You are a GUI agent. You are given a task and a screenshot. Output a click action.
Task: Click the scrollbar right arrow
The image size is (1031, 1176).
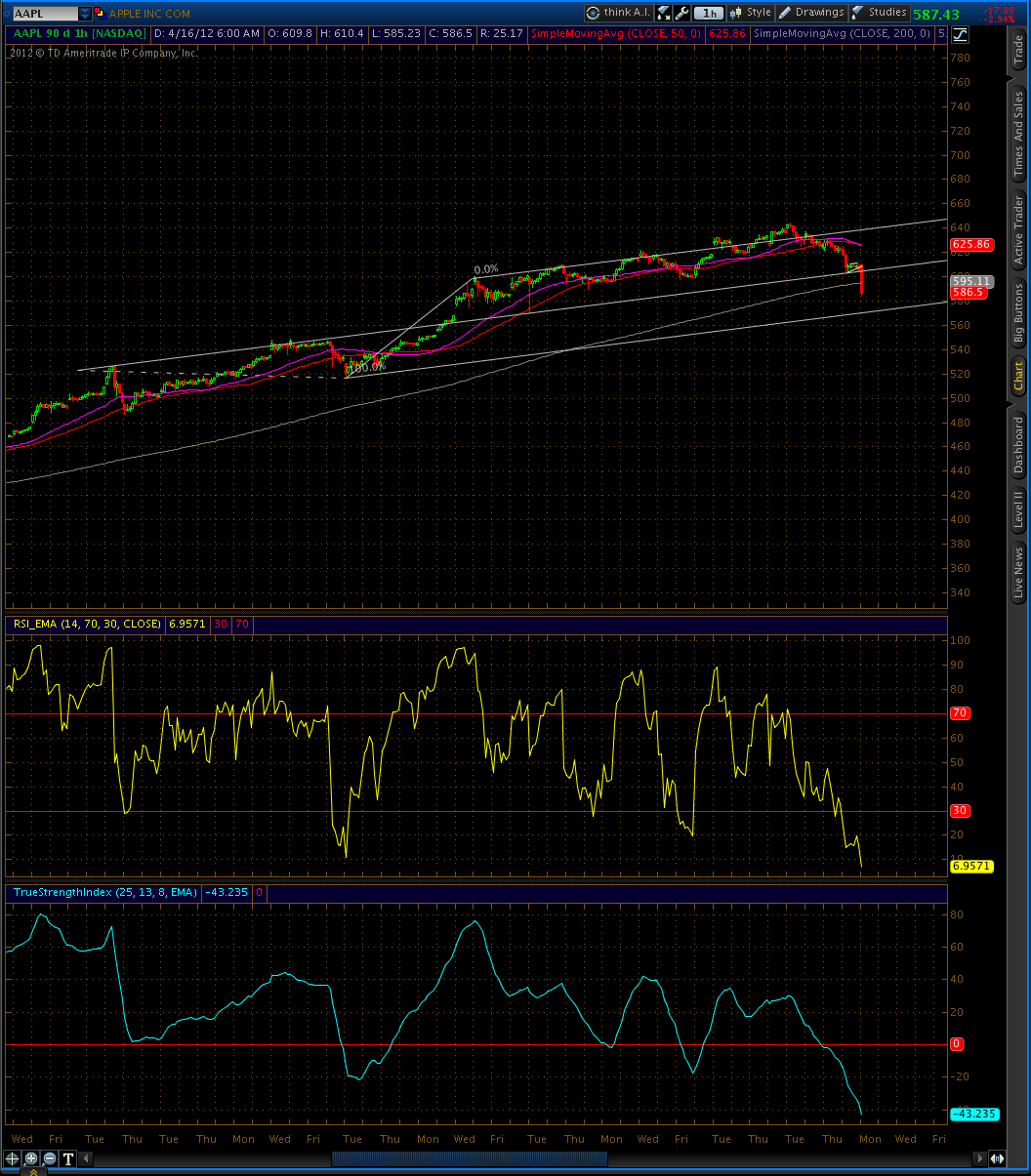click(x=980, y=1158)
